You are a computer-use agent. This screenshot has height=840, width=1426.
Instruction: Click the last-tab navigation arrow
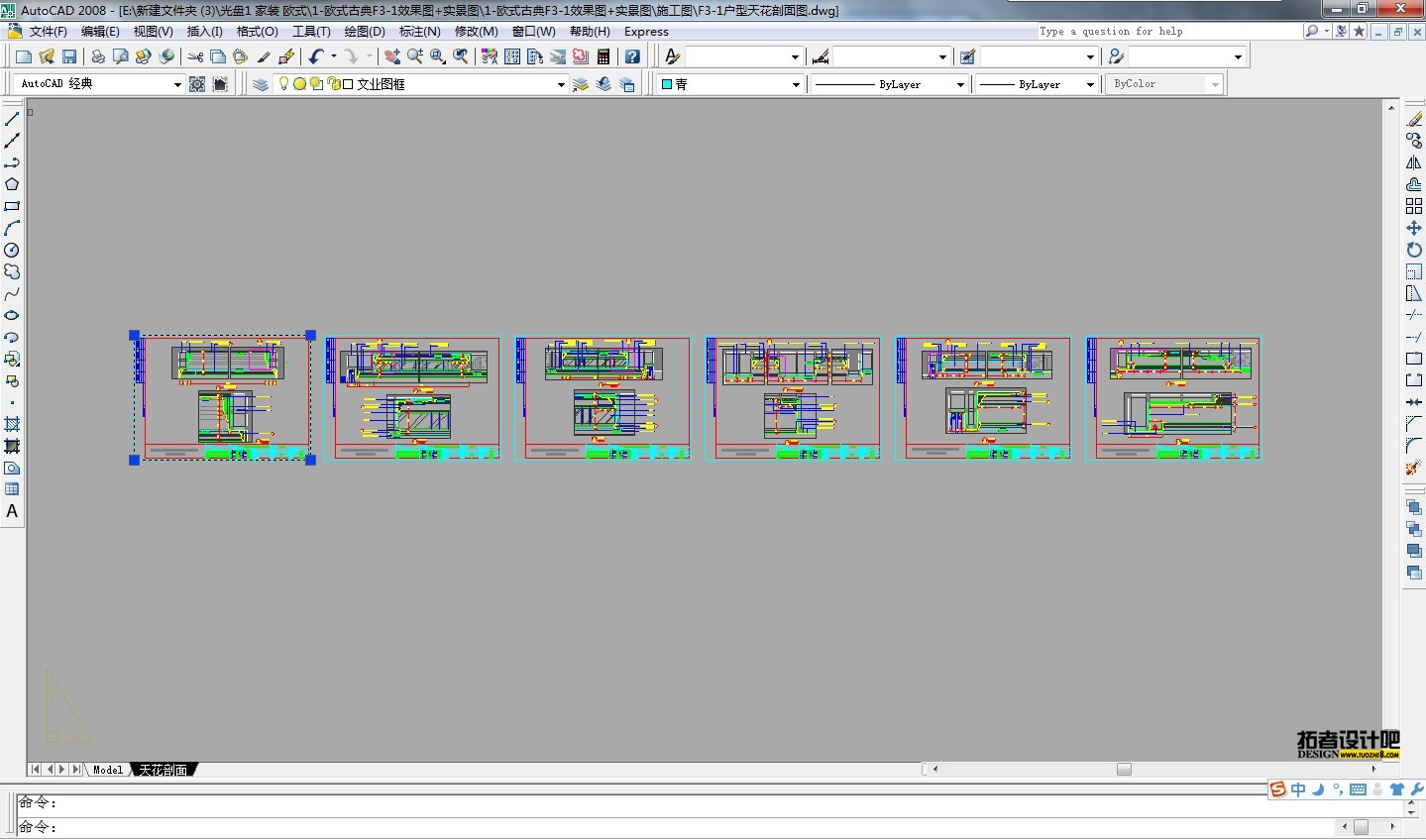76,770
